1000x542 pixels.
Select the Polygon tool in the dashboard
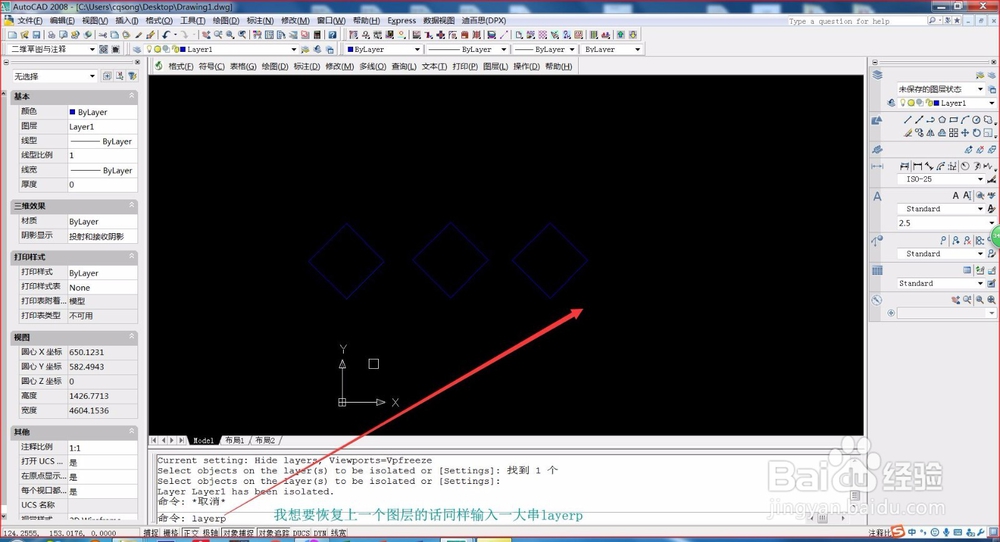[x=942, y=120]
